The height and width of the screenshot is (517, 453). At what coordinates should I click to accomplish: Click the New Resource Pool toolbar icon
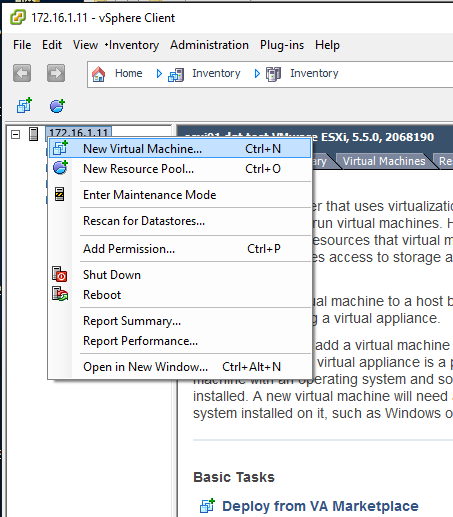tap(57, 106)
